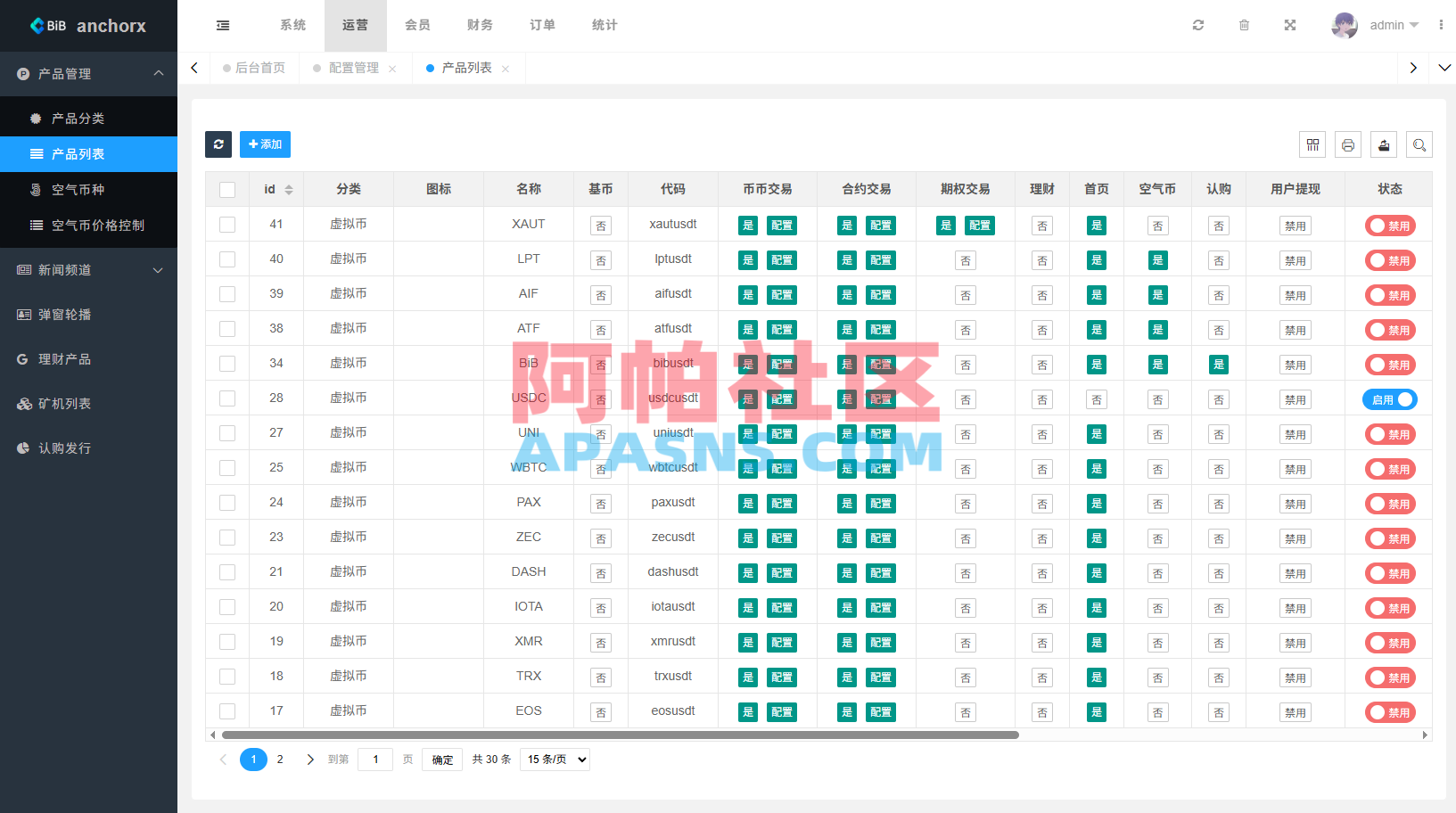Screen dimensions: 1456x813
Task: Open 产品分类 in the sidebar
Action: pyautogui.click(x=88, y=119)
